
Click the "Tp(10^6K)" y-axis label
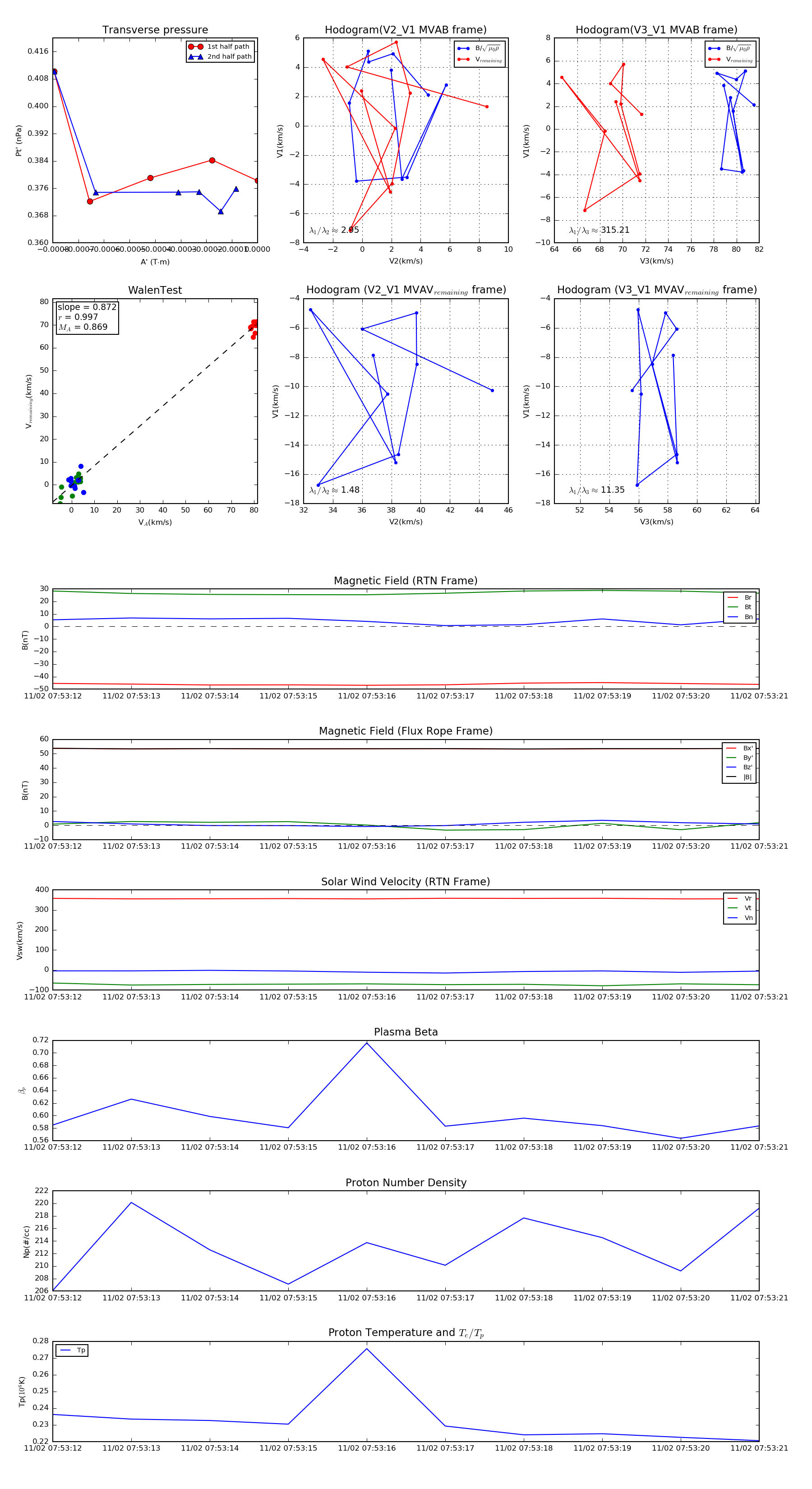click(x=22, y=1392)
